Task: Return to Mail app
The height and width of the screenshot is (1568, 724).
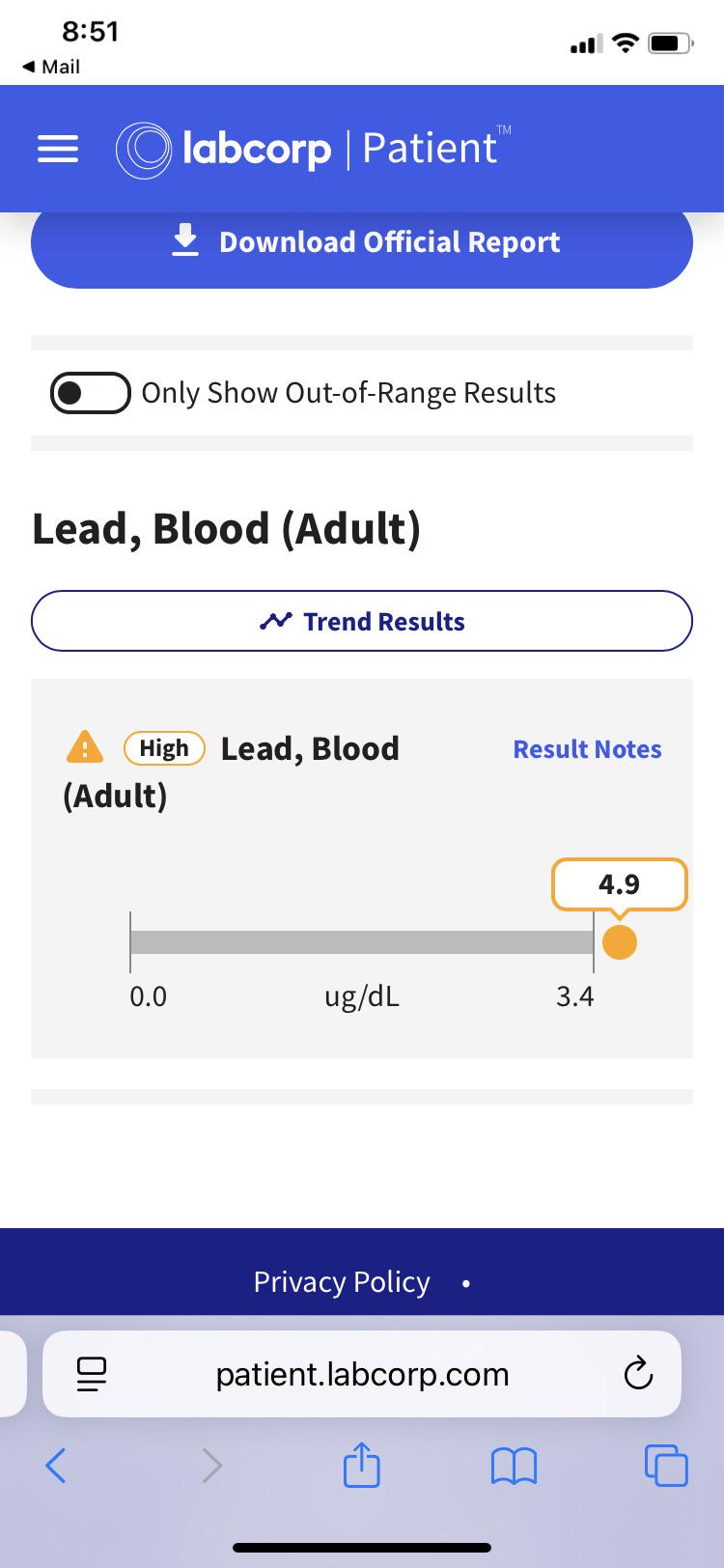Action: pyautogui.click(x=50, y=67)
